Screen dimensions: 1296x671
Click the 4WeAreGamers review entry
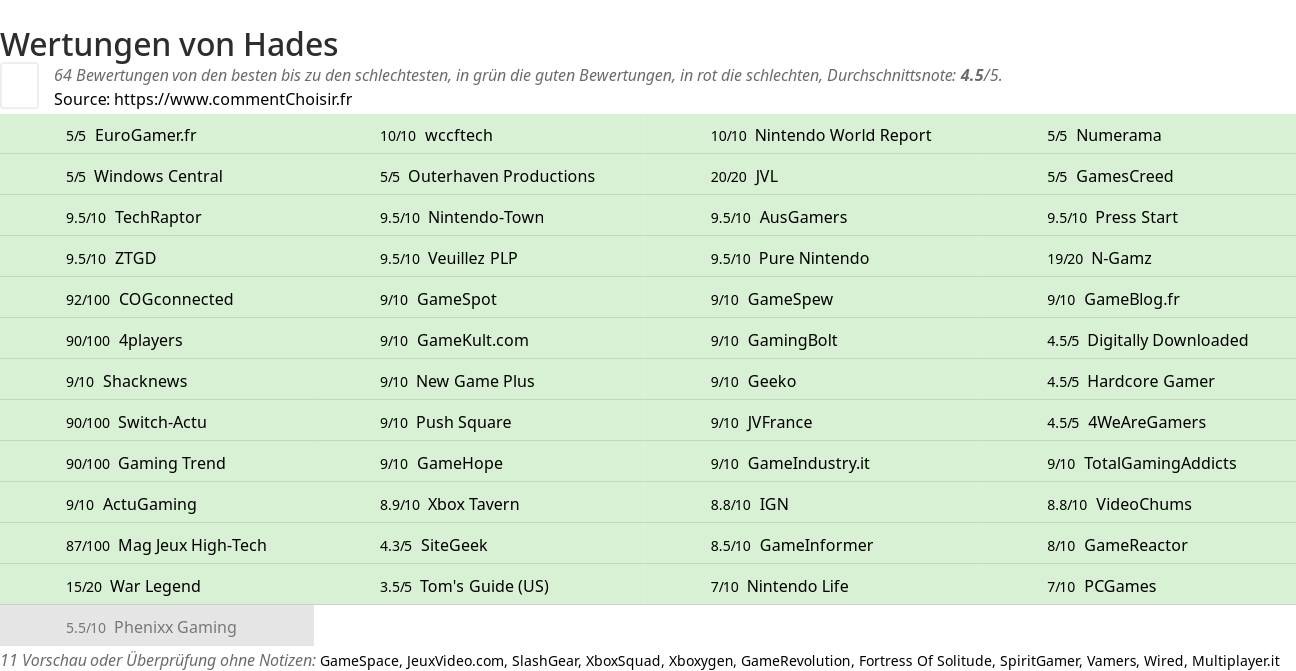pos(1127,422)
